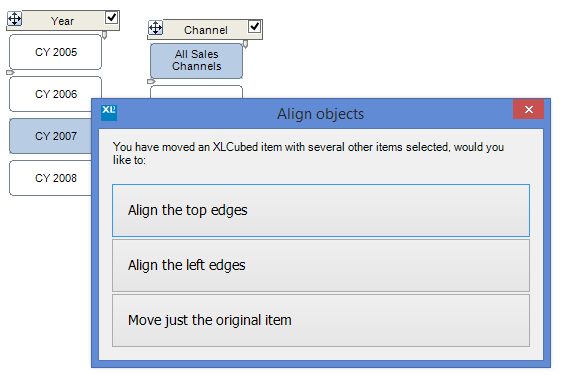563x375 pixels.
Task: Click the small marker below CY 2005
Action: tap(10, 73)
